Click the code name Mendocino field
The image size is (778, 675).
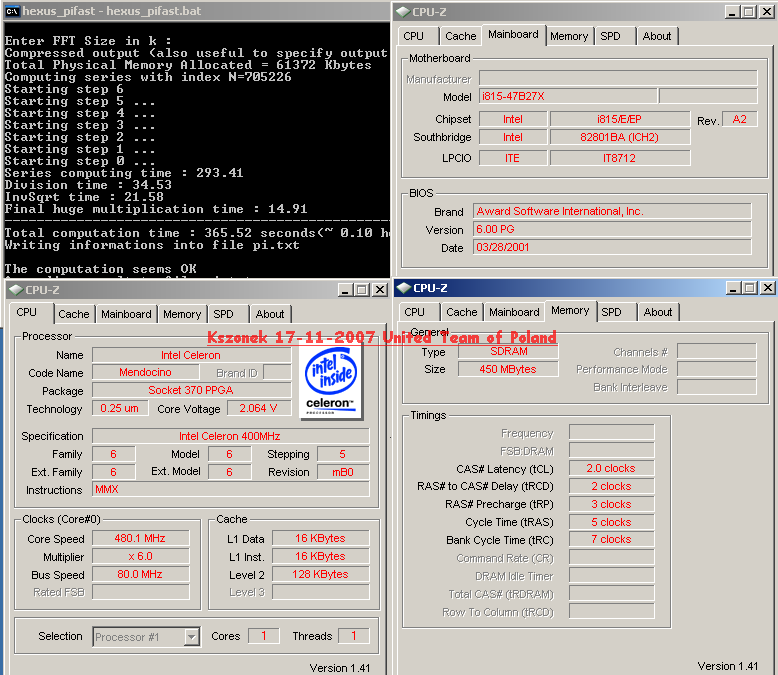pos(146,372)
